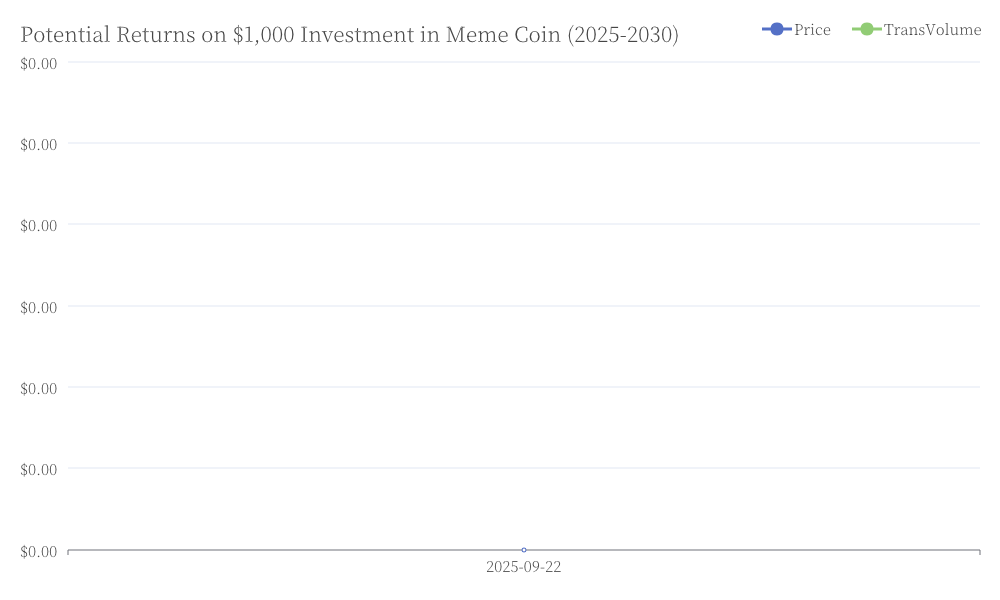Click the TransVolume legend label text
This screenshot has height=600, width=1000.
(x=932, y=30)
